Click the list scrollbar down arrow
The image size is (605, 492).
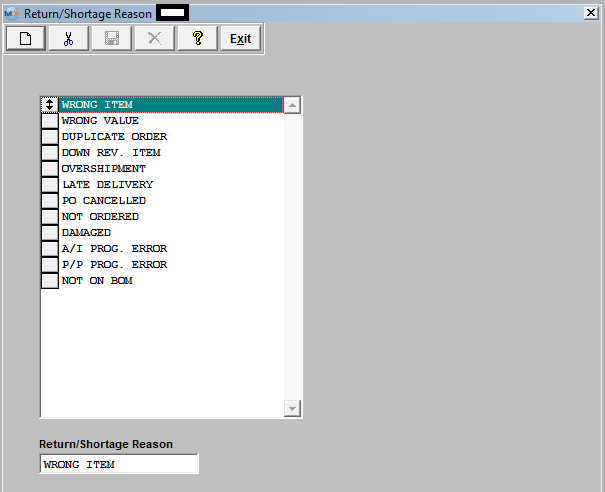click(292, 408)
